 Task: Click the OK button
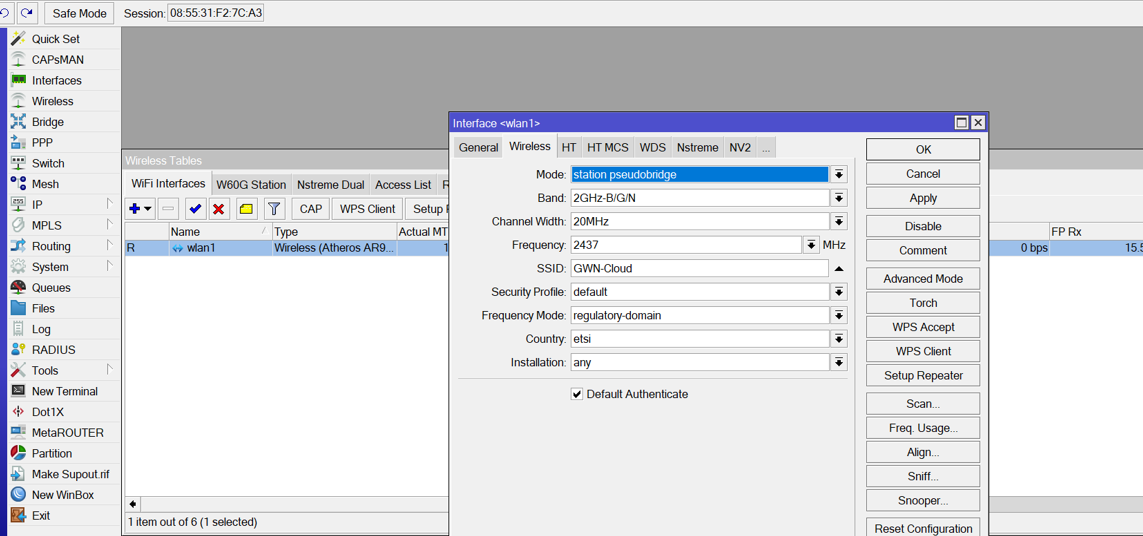coord(923,149)
